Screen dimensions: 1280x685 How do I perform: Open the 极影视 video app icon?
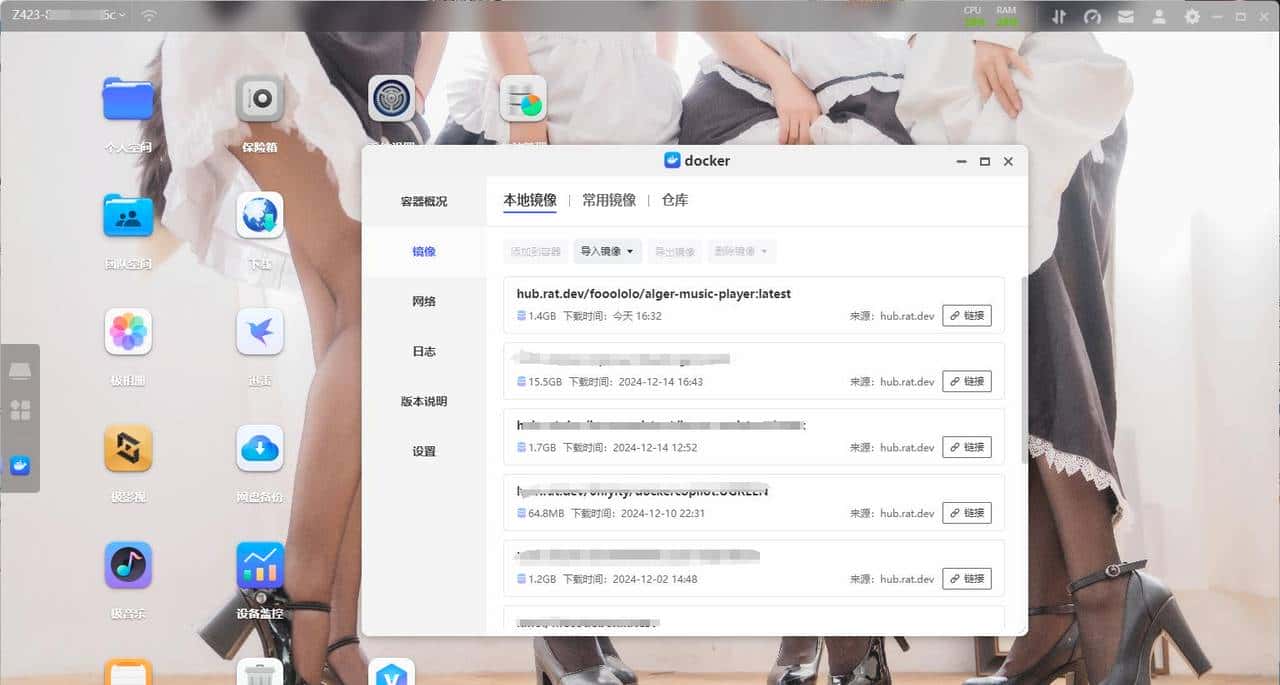pyautogui.click(x=127, y=448)
